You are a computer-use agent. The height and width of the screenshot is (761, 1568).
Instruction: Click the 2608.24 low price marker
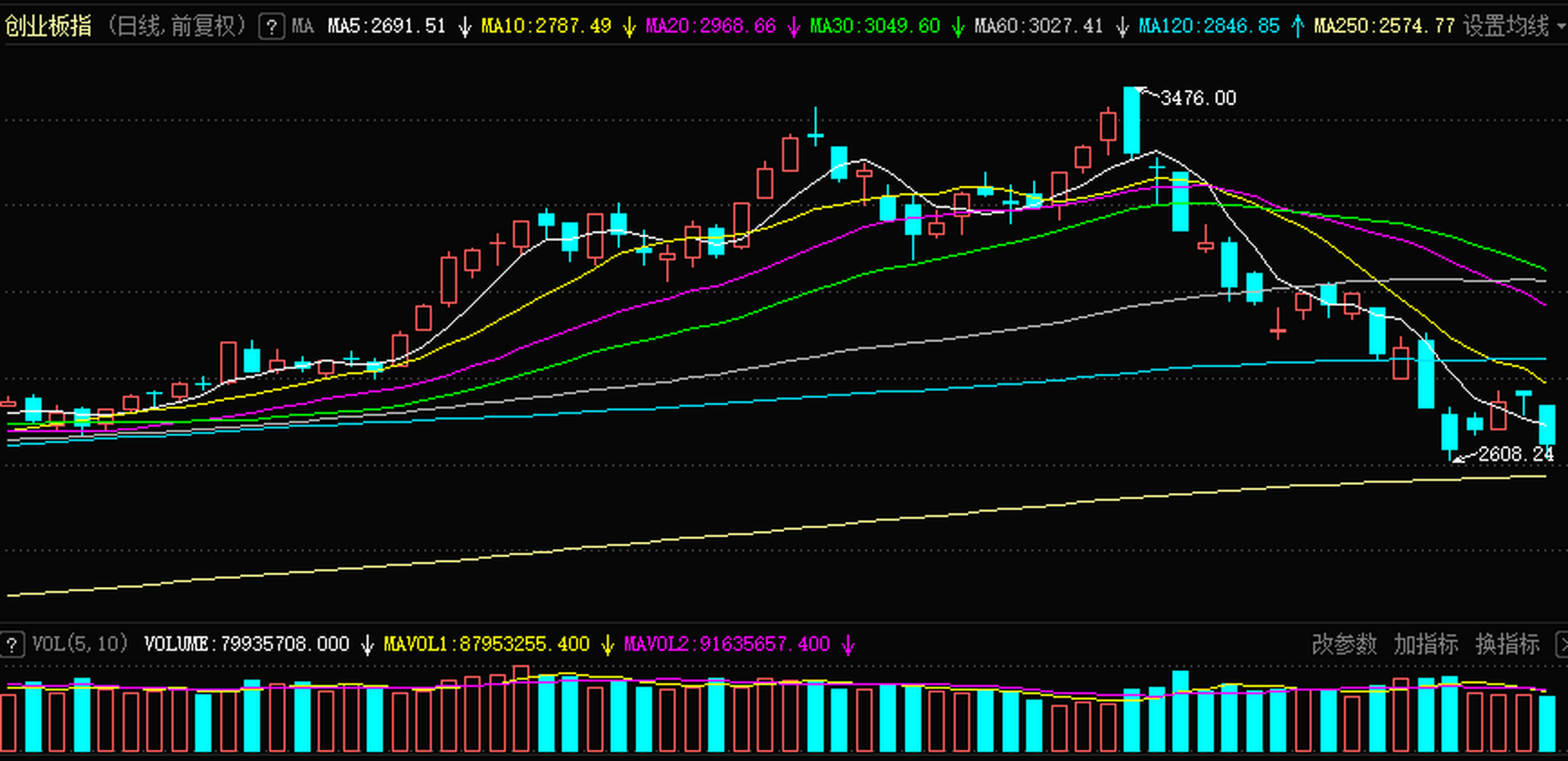pos(1515,454)
